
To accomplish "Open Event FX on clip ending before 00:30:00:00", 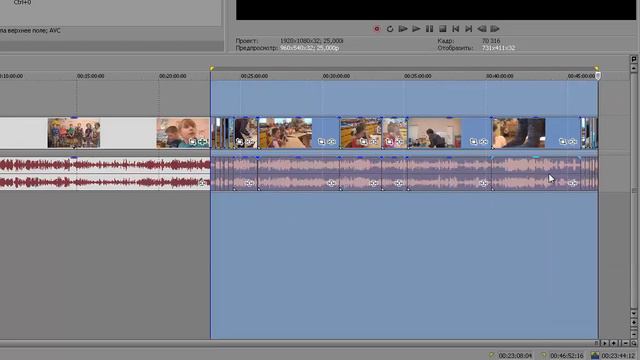I will [331, 142].
